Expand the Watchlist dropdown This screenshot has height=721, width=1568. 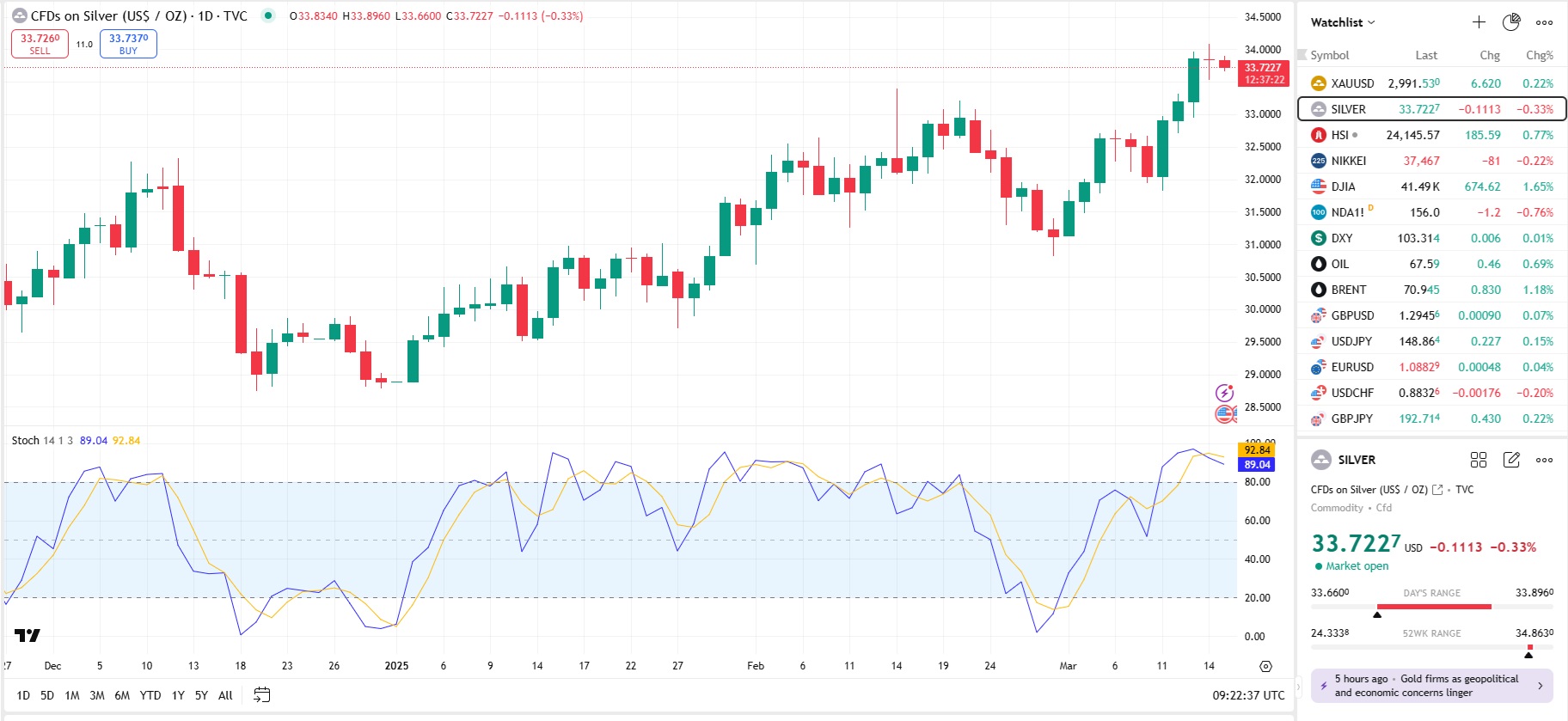coord(1343,22)
